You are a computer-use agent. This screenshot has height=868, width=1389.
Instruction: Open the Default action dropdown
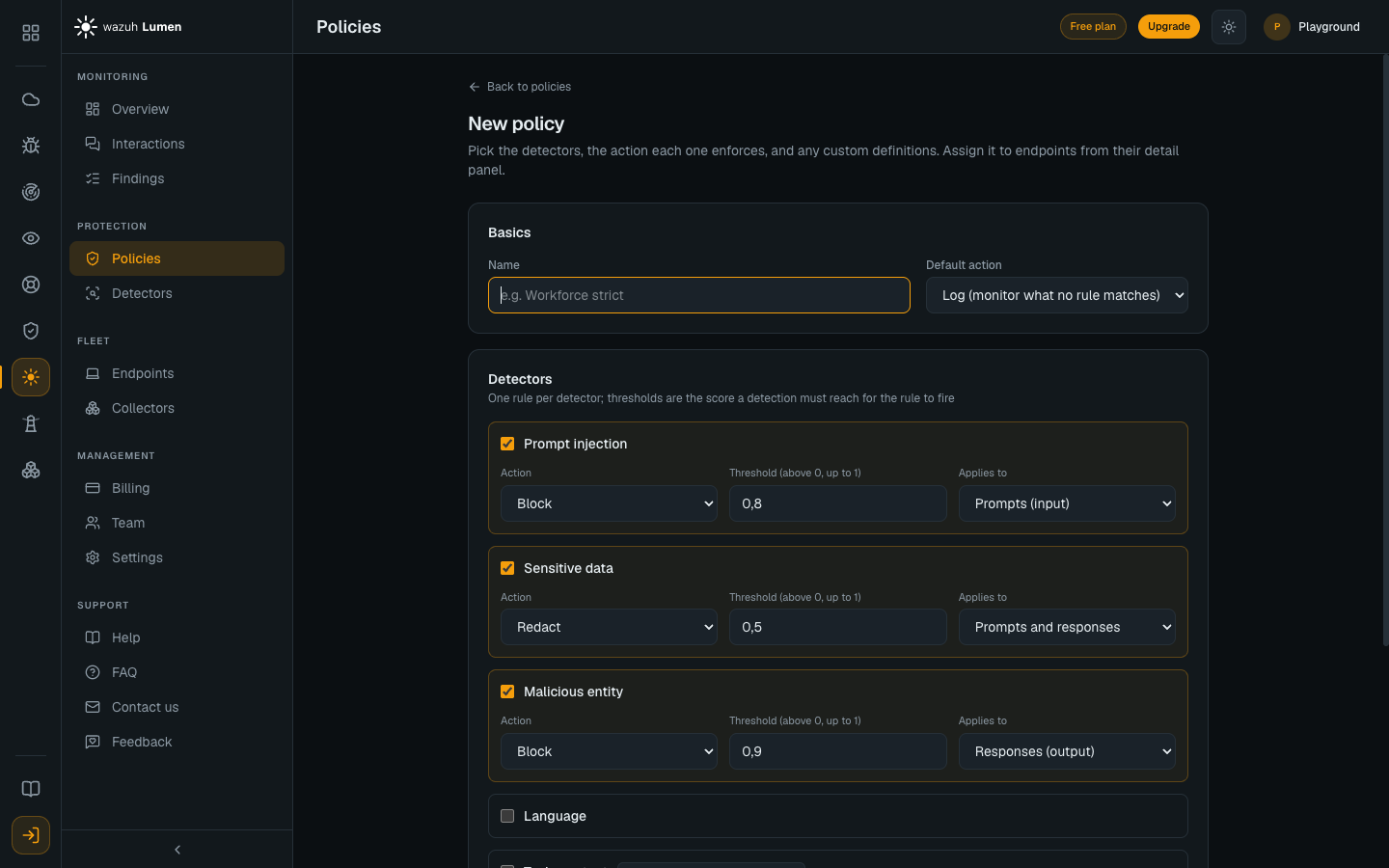(x=1057, y=295)
